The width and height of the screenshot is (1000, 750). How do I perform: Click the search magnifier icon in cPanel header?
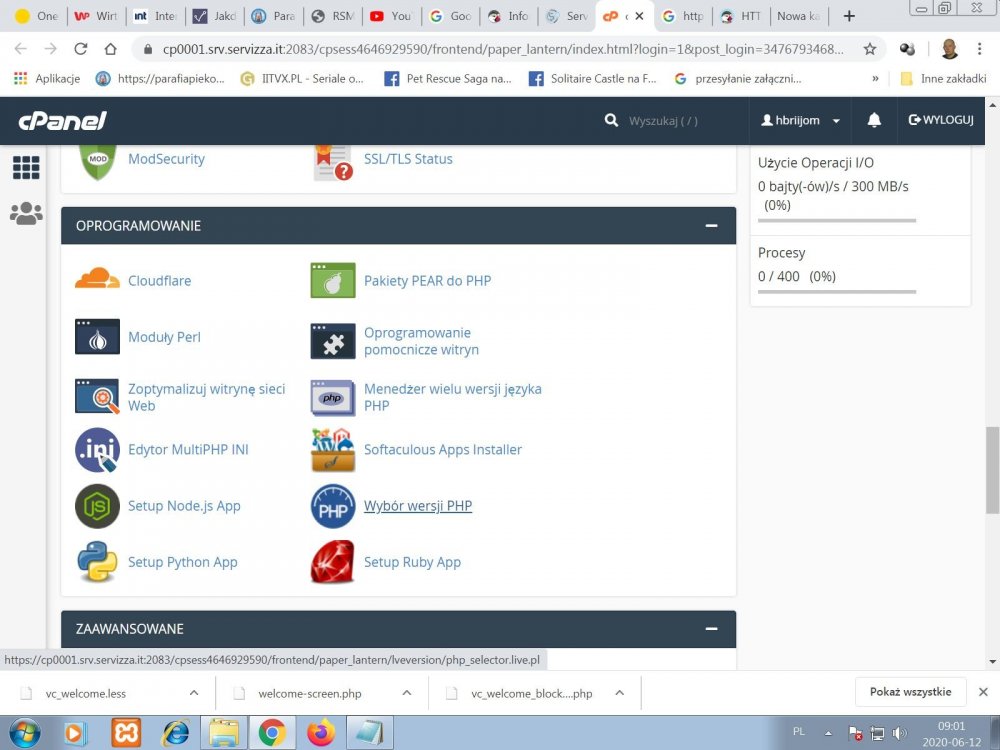[611, 120]
